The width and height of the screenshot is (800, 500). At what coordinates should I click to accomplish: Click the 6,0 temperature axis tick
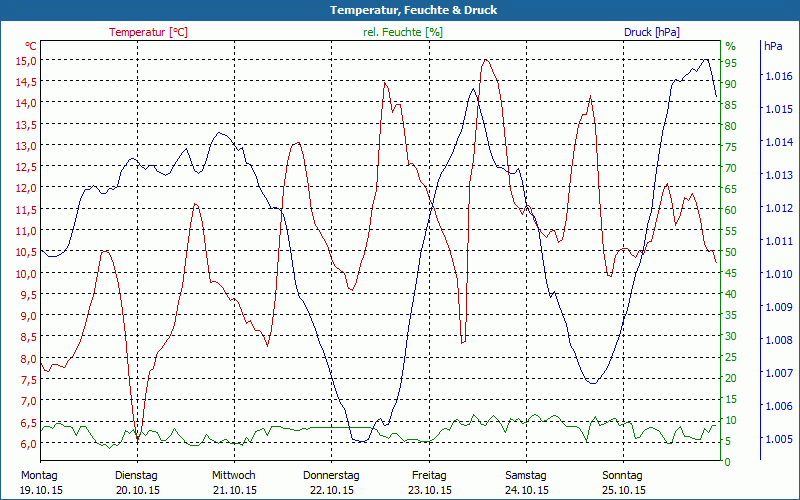click(26, 443)
